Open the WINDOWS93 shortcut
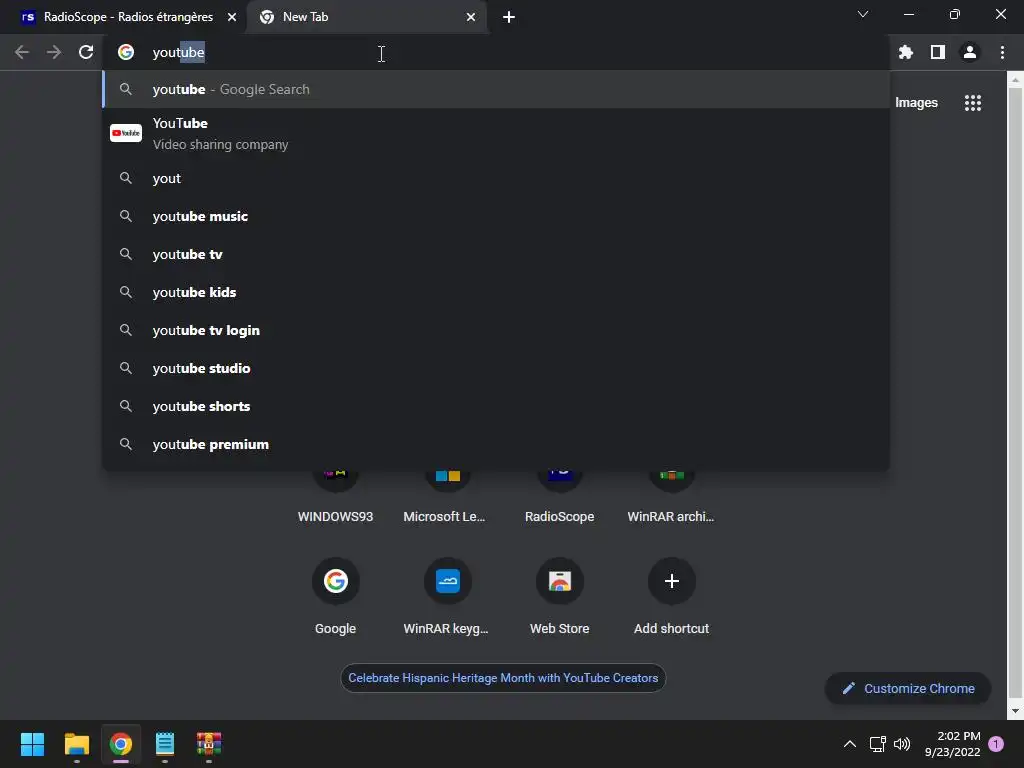Screen dimensions: 1024x768 (x=336, y=498)
